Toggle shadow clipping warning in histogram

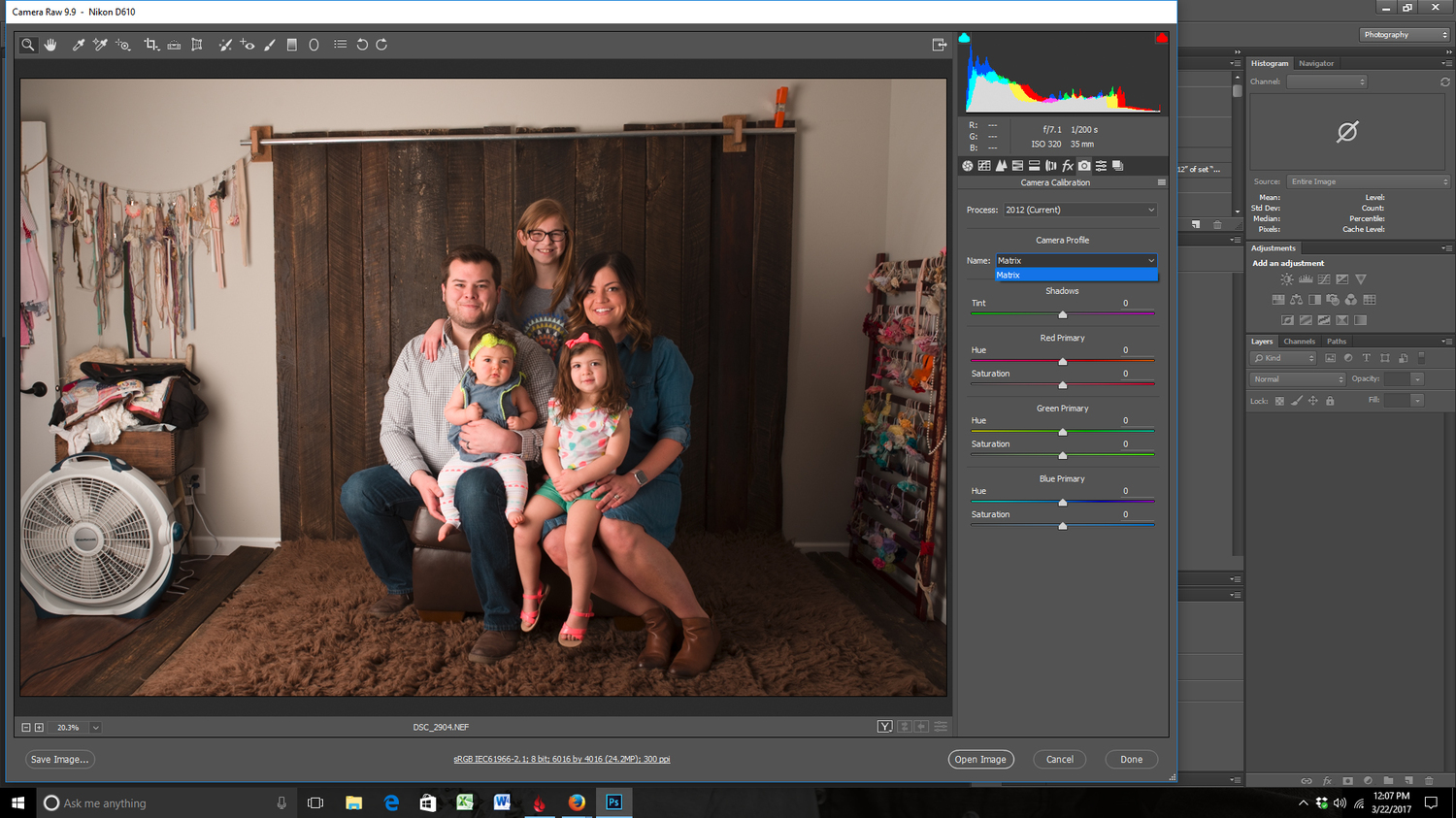click(964, 38)
